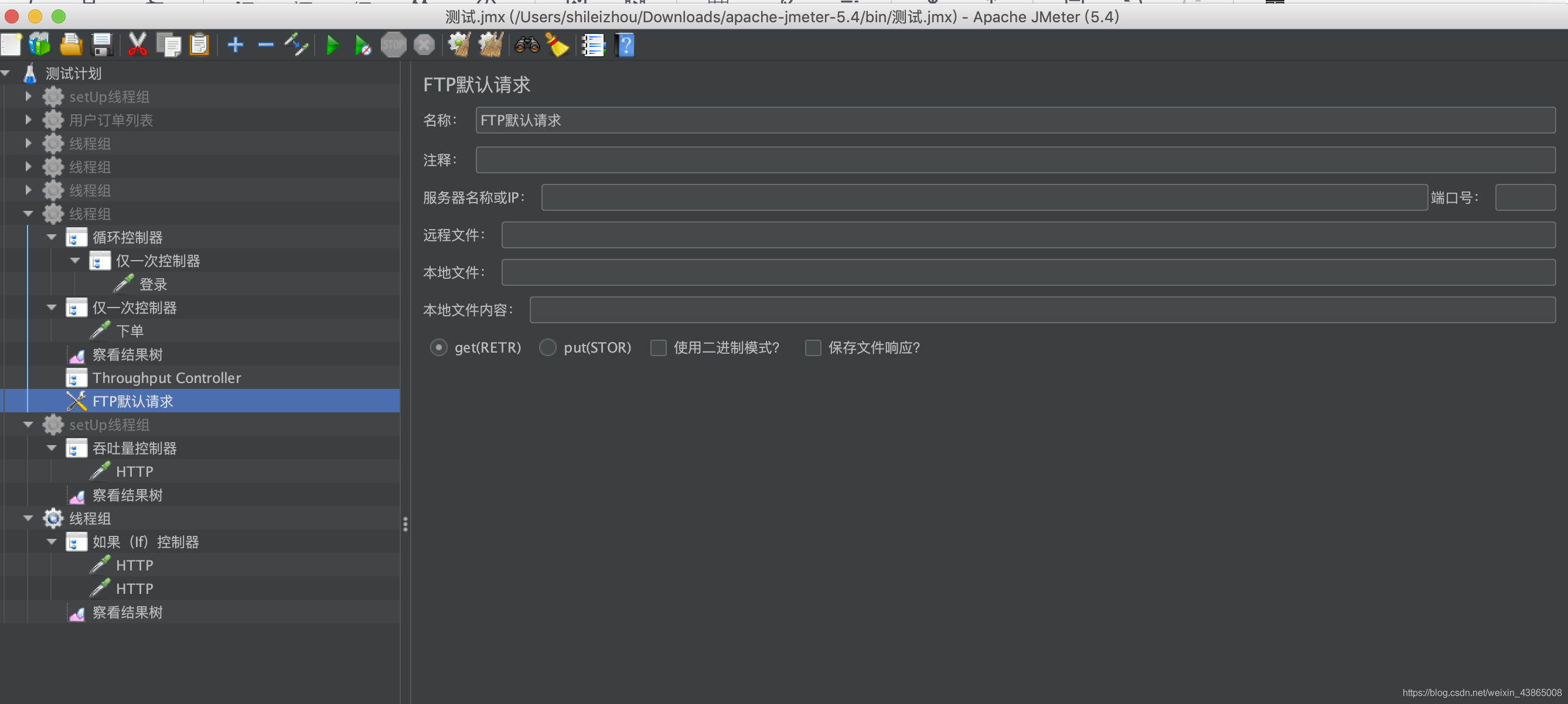This screenshot has width=1568, height=704.
Task: Collapse the 测试计划 root node
Action: [x=5, y=73]
